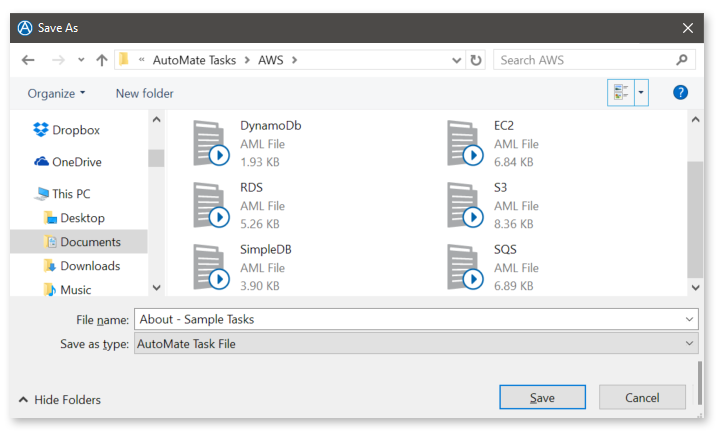Click the DynamoDb file name text
721x433 pixels.
tap(271, 125)
